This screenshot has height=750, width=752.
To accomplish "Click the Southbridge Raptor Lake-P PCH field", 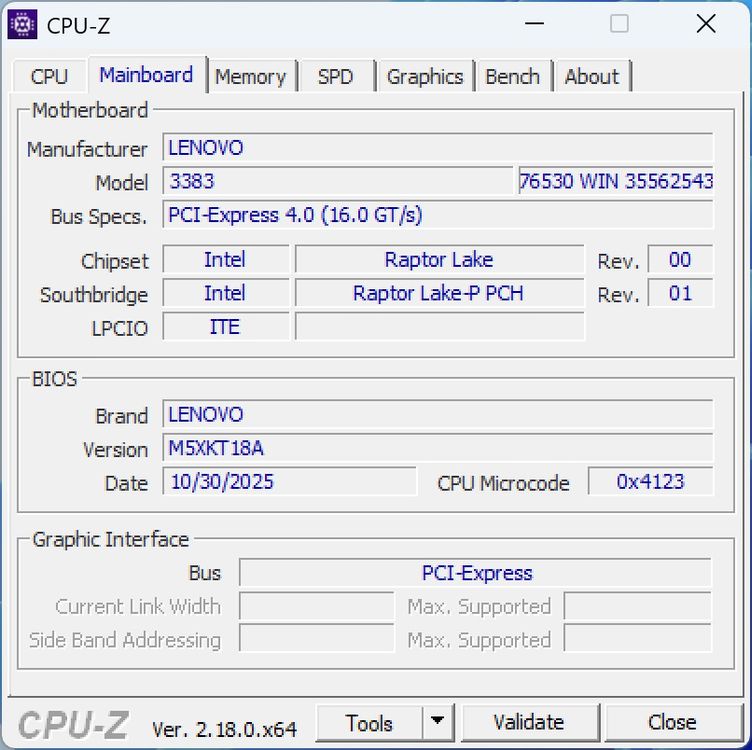I will 440,293.
